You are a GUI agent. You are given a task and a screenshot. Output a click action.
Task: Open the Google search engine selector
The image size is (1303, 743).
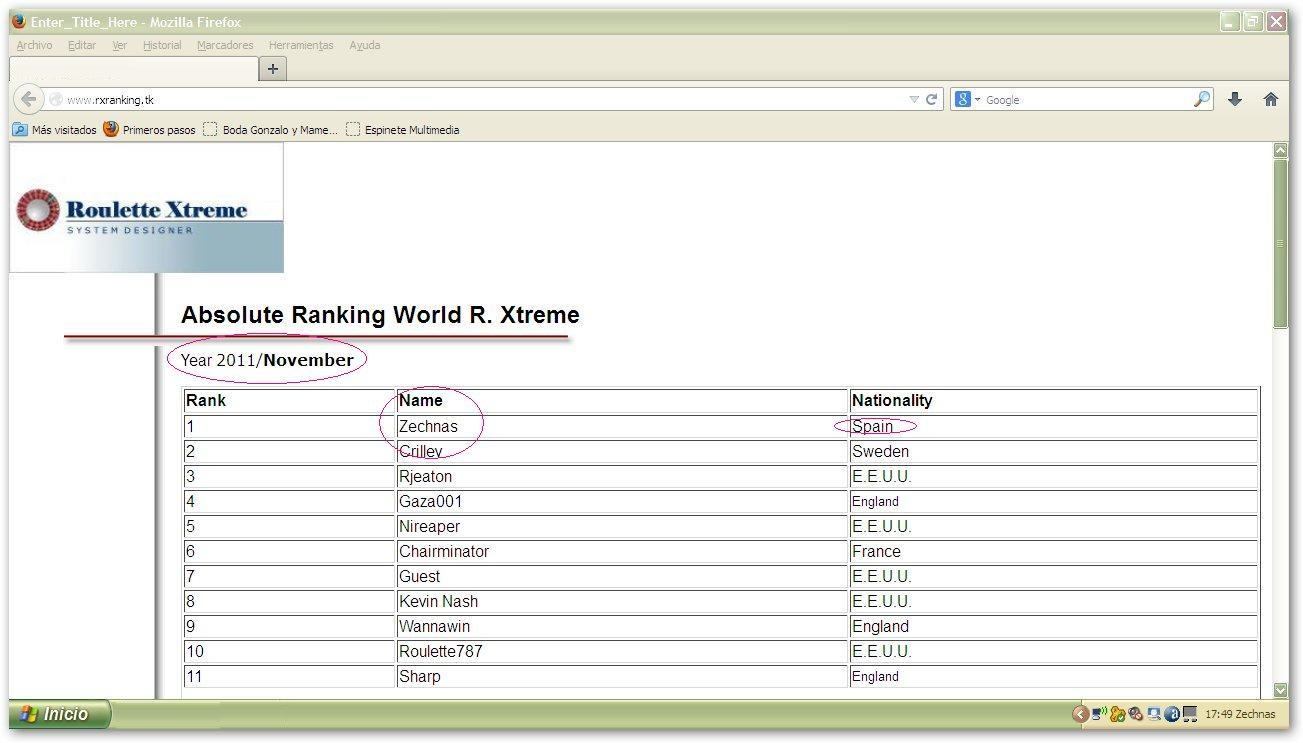[968, 99]
